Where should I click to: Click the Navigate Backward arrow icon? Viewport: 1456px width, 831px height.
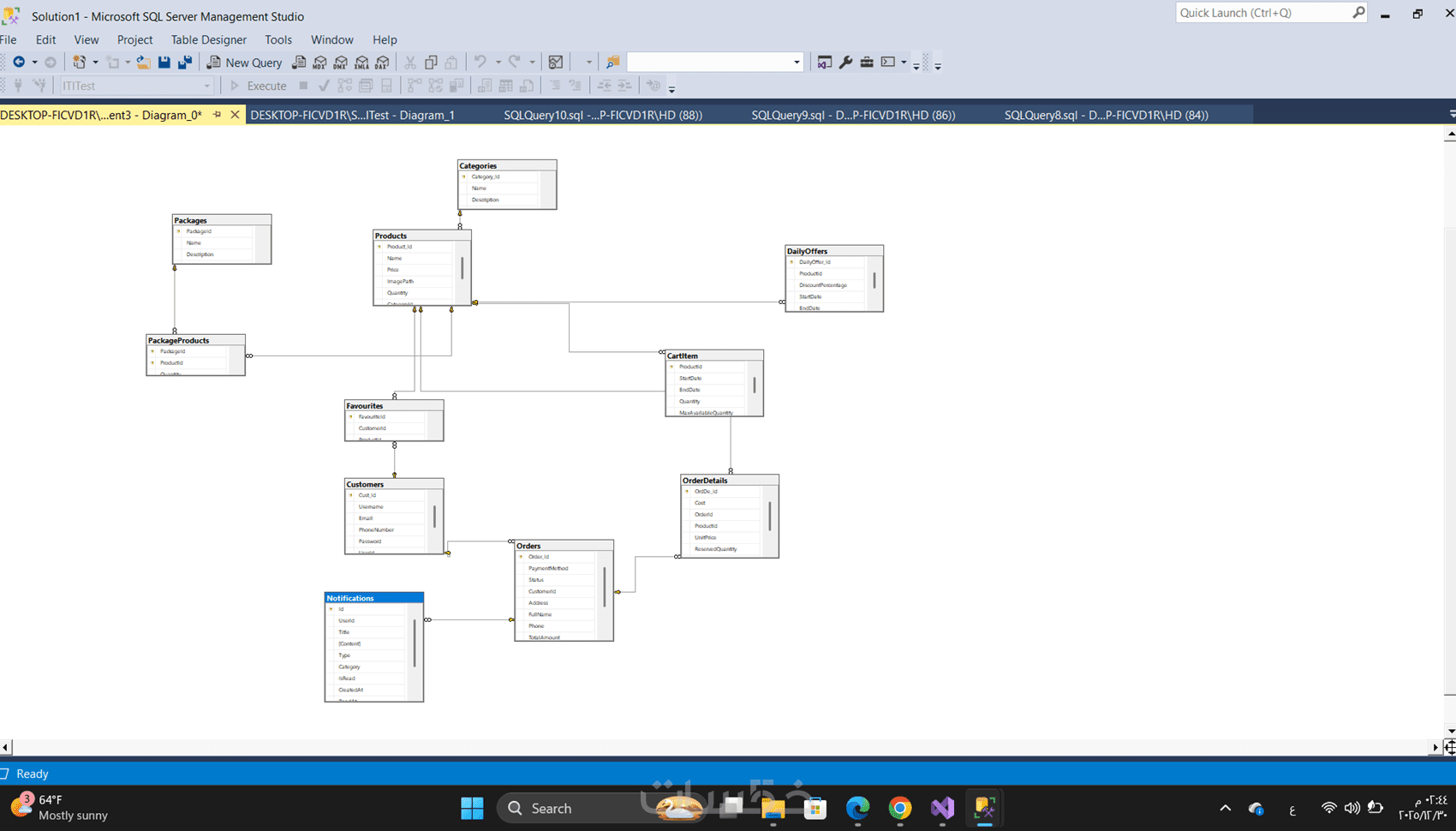(x=18, y=62)
